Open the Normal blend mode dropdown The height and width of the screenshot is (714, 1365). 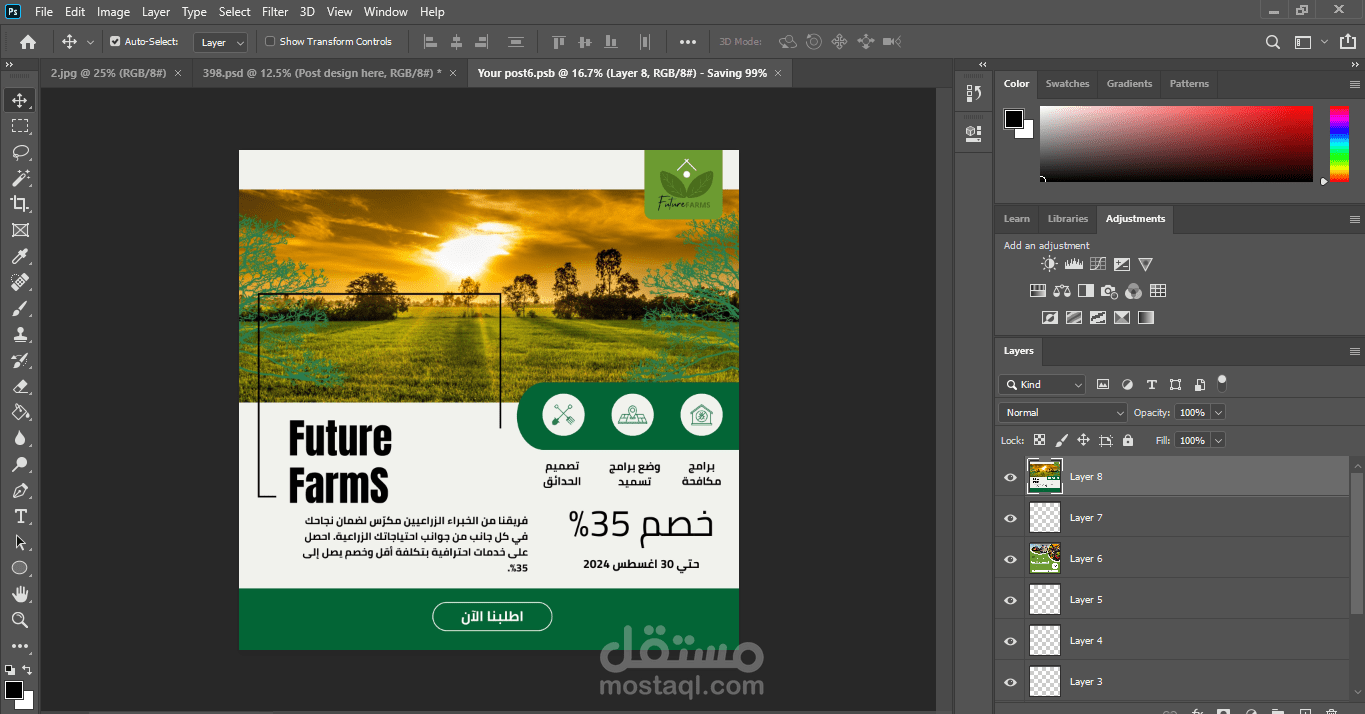point(1063,412)
